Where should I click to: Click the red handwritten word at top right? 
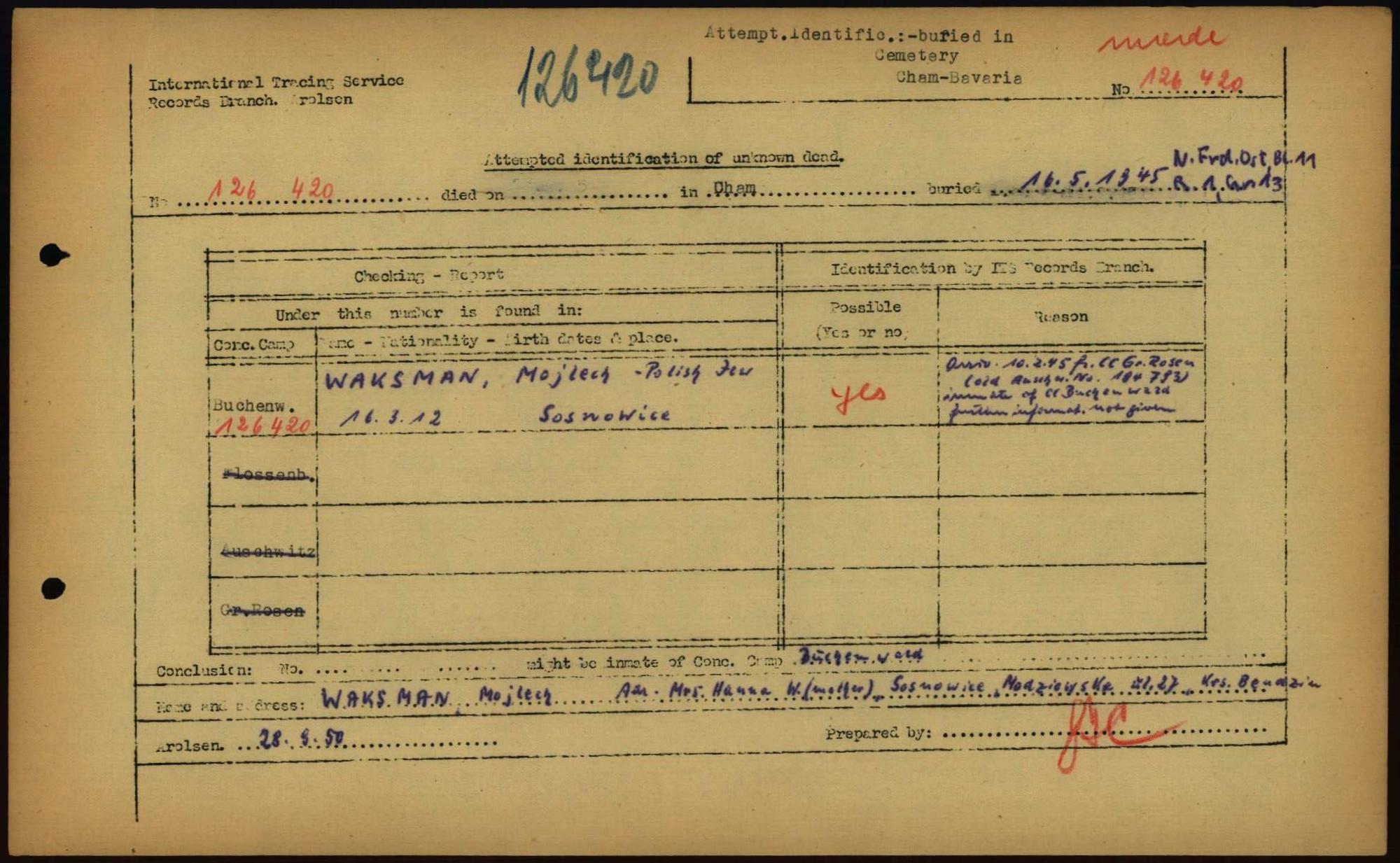(1162, 38)
